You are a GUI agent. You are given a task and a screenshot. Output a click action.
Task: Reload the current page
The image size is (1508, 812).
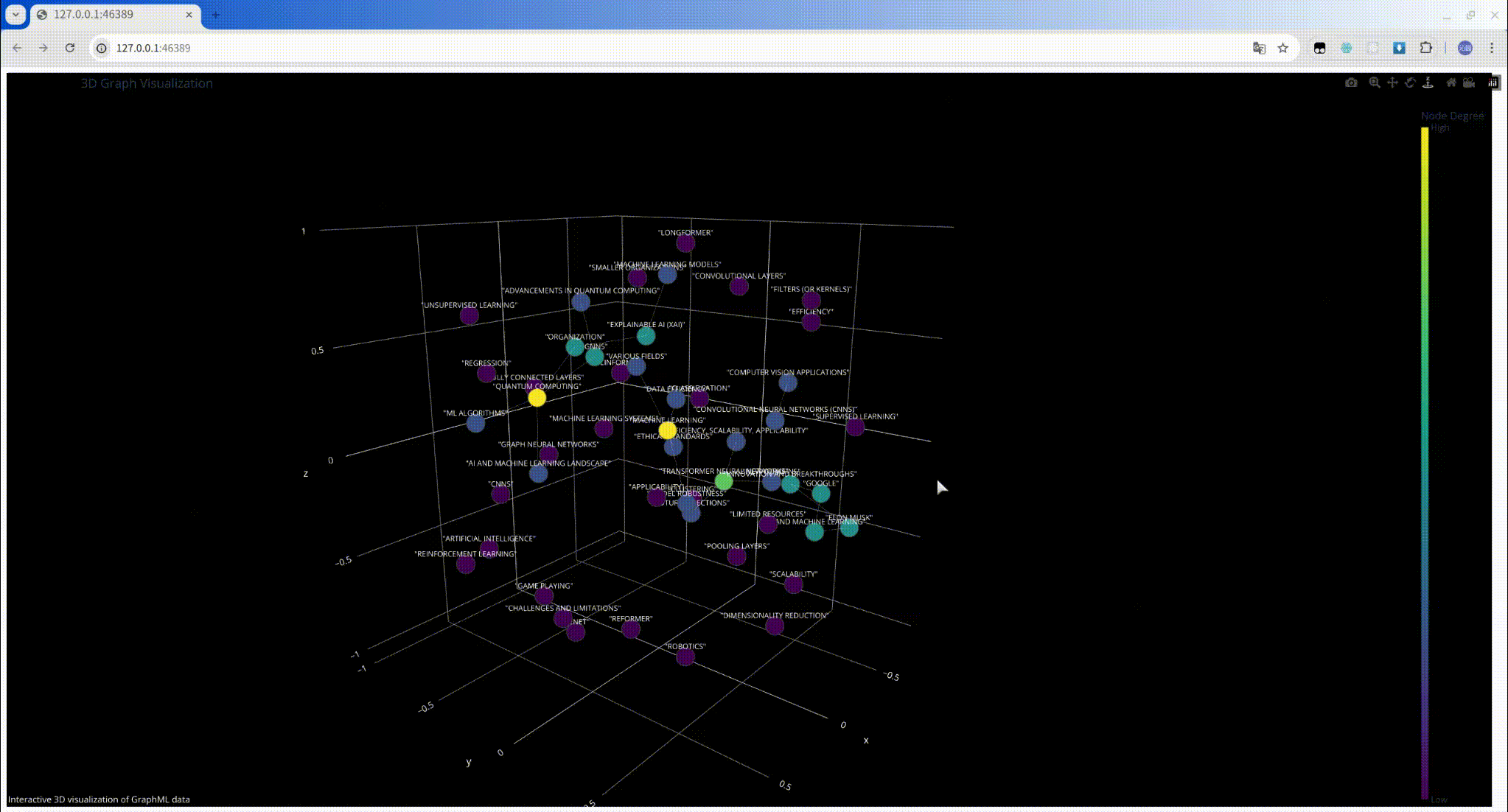click(x=70, y=48)
